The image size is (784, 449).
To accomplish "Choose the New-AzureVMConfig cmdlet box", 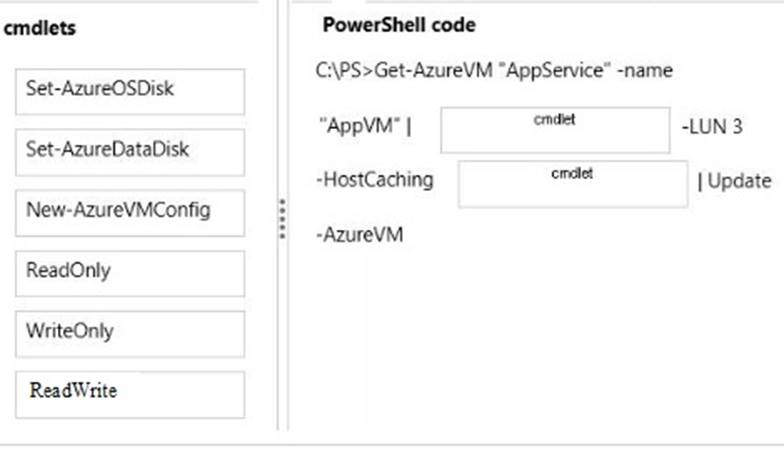I will [130, 212].
